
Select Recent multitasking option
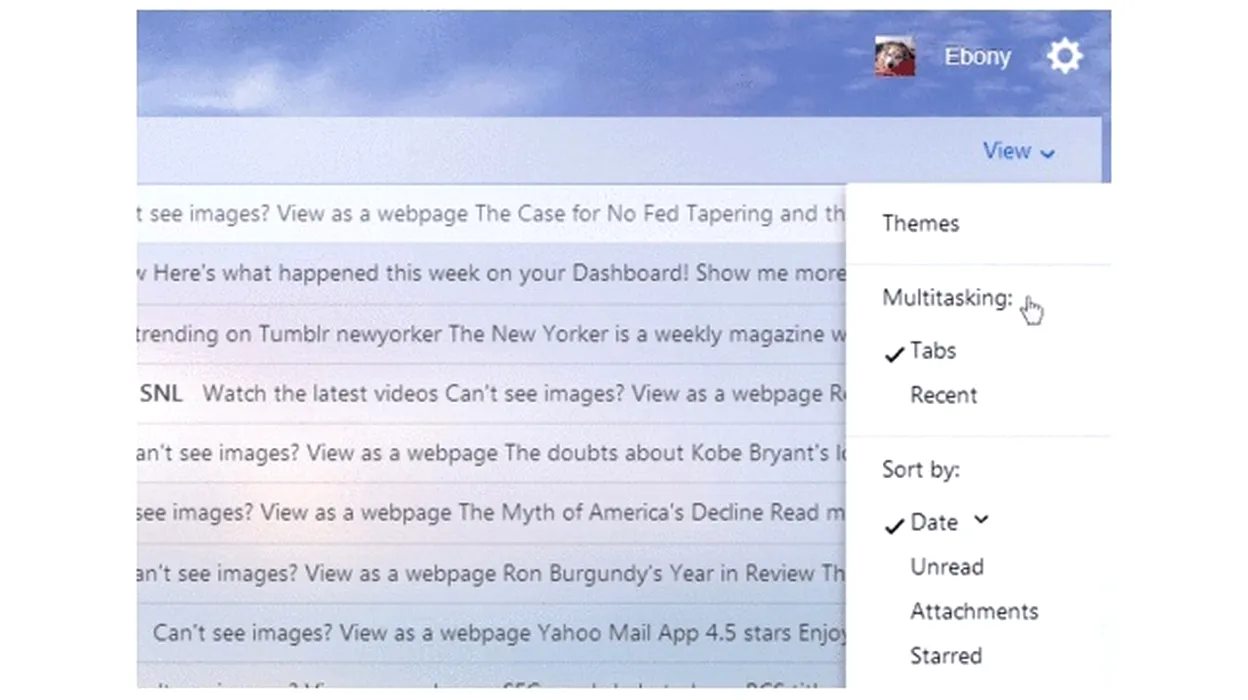click(x=943, y=395)
